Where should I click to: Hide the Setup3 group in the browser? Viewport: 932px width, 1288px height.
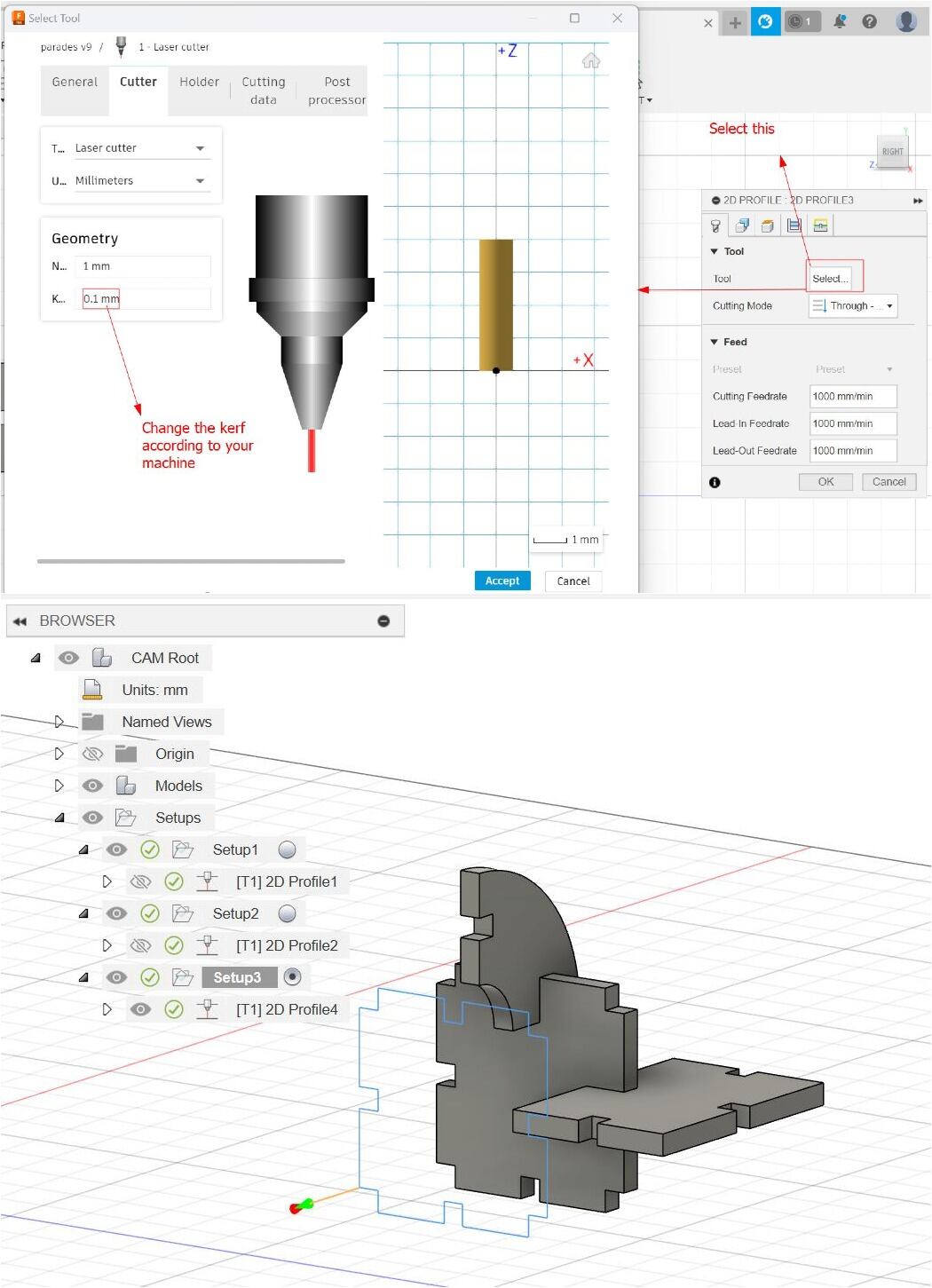coord(116,976)
